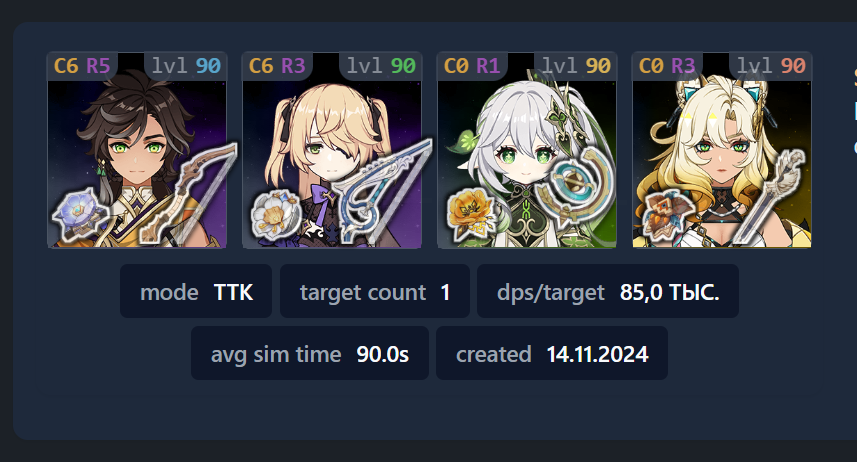Select the blonde eyepatch character portrait
The height and width of the screenshot is (462, 857).
(332, 150)
